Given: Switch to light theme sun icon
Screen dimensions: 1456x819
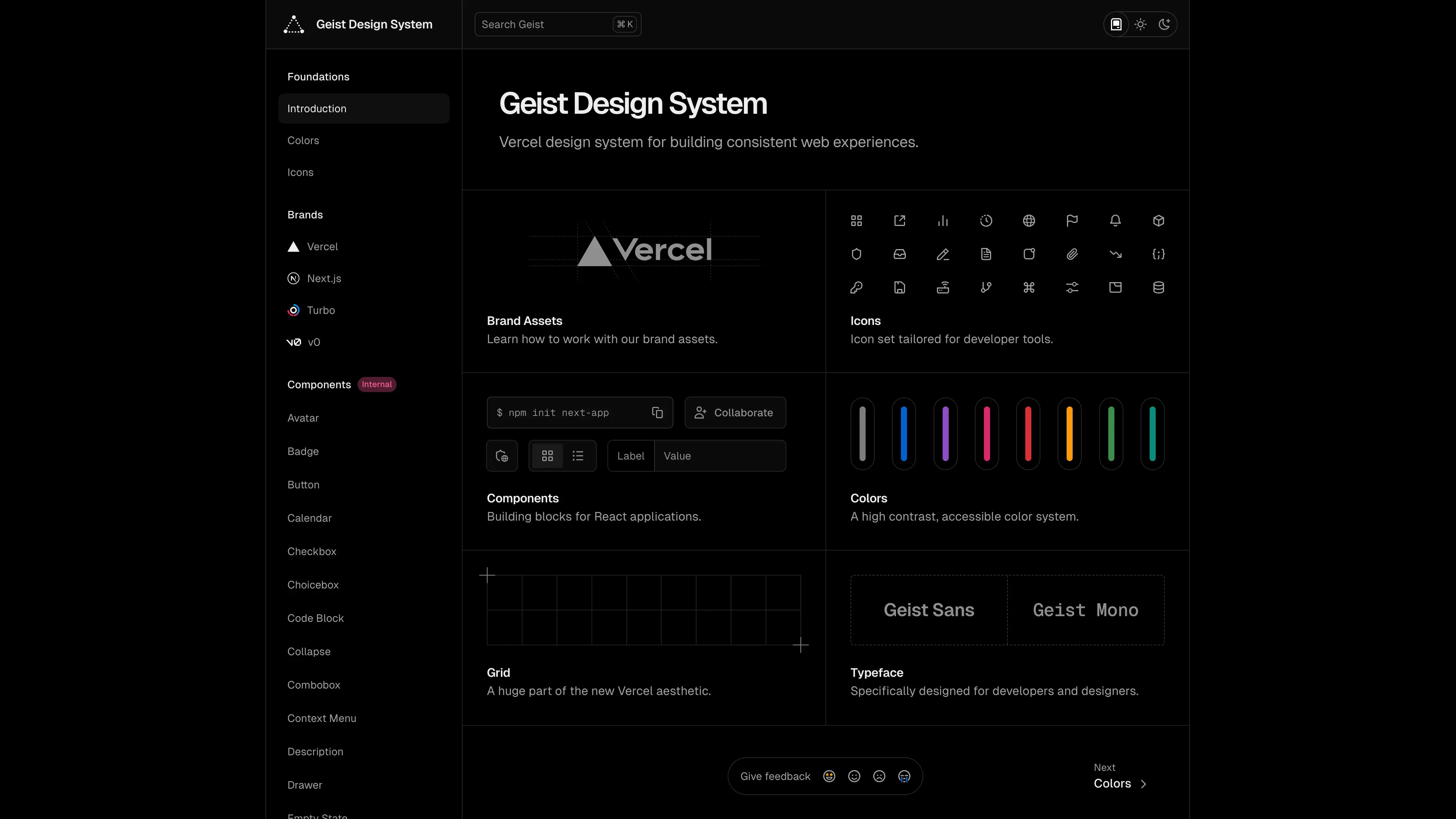Looking at the screenshot, I should tap(1140, 24).
